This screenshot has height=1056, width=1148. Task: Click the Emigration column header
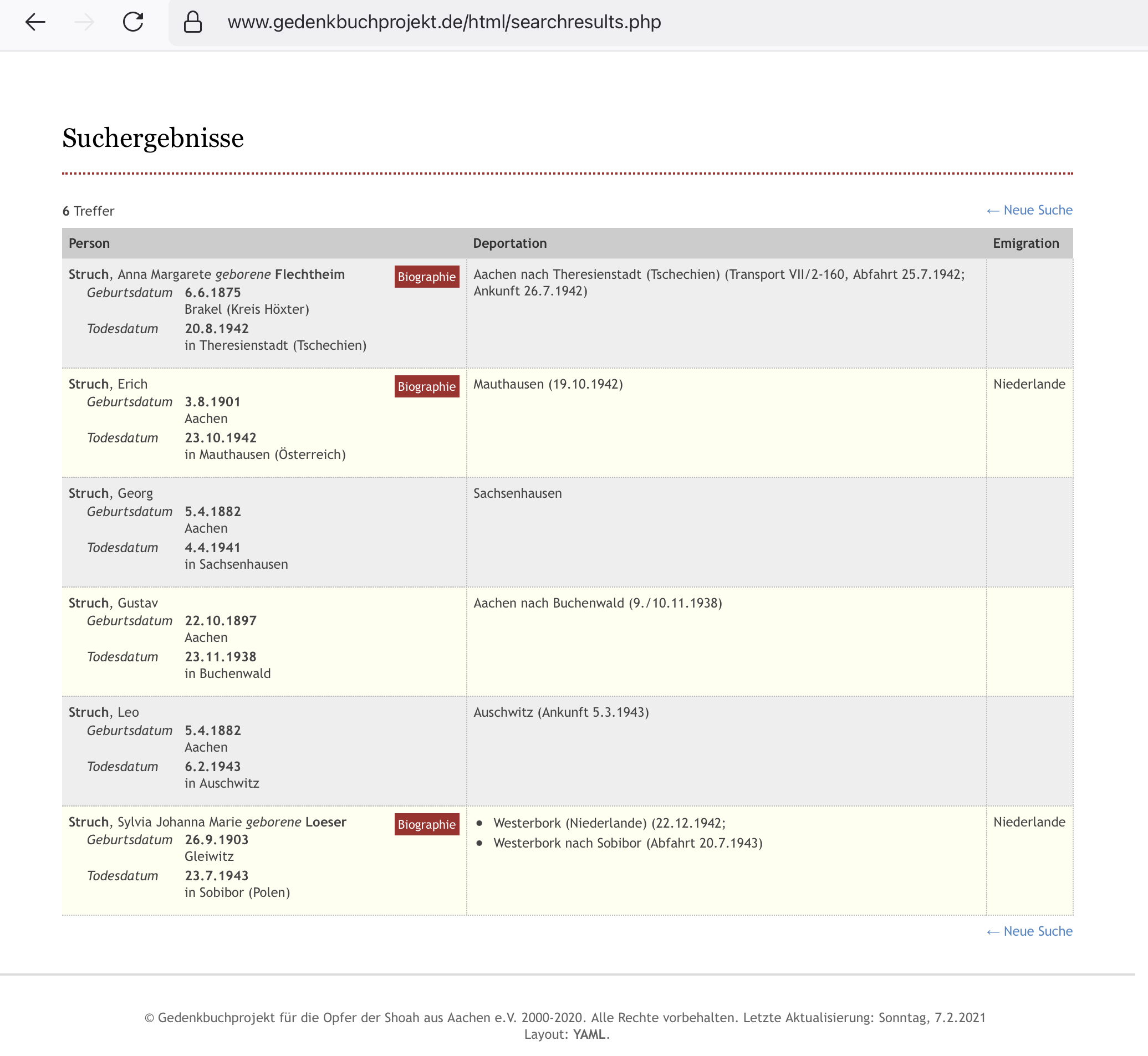click(x=1025, y=243)
